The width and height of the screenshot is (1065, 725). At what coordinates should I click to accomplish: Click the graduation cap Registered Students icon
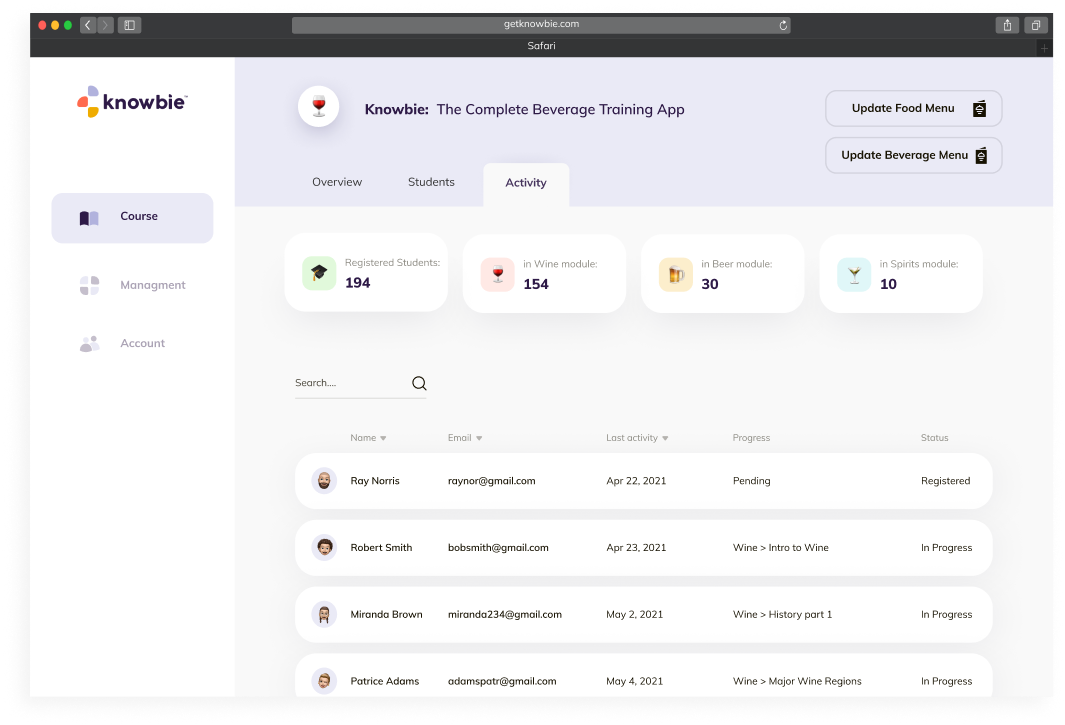tap(319, 274)
